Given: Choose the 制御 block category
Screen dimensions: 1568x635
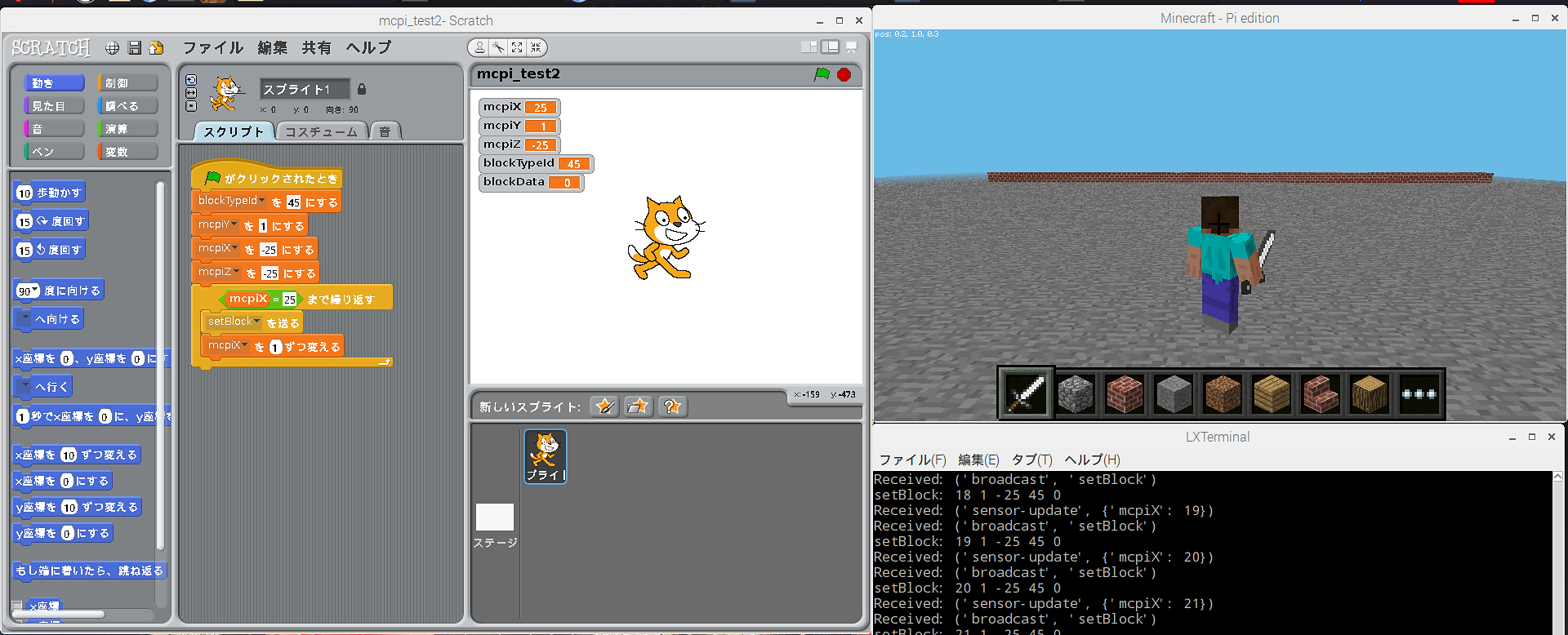Looking at the screenshot, I should click(127, 83).
